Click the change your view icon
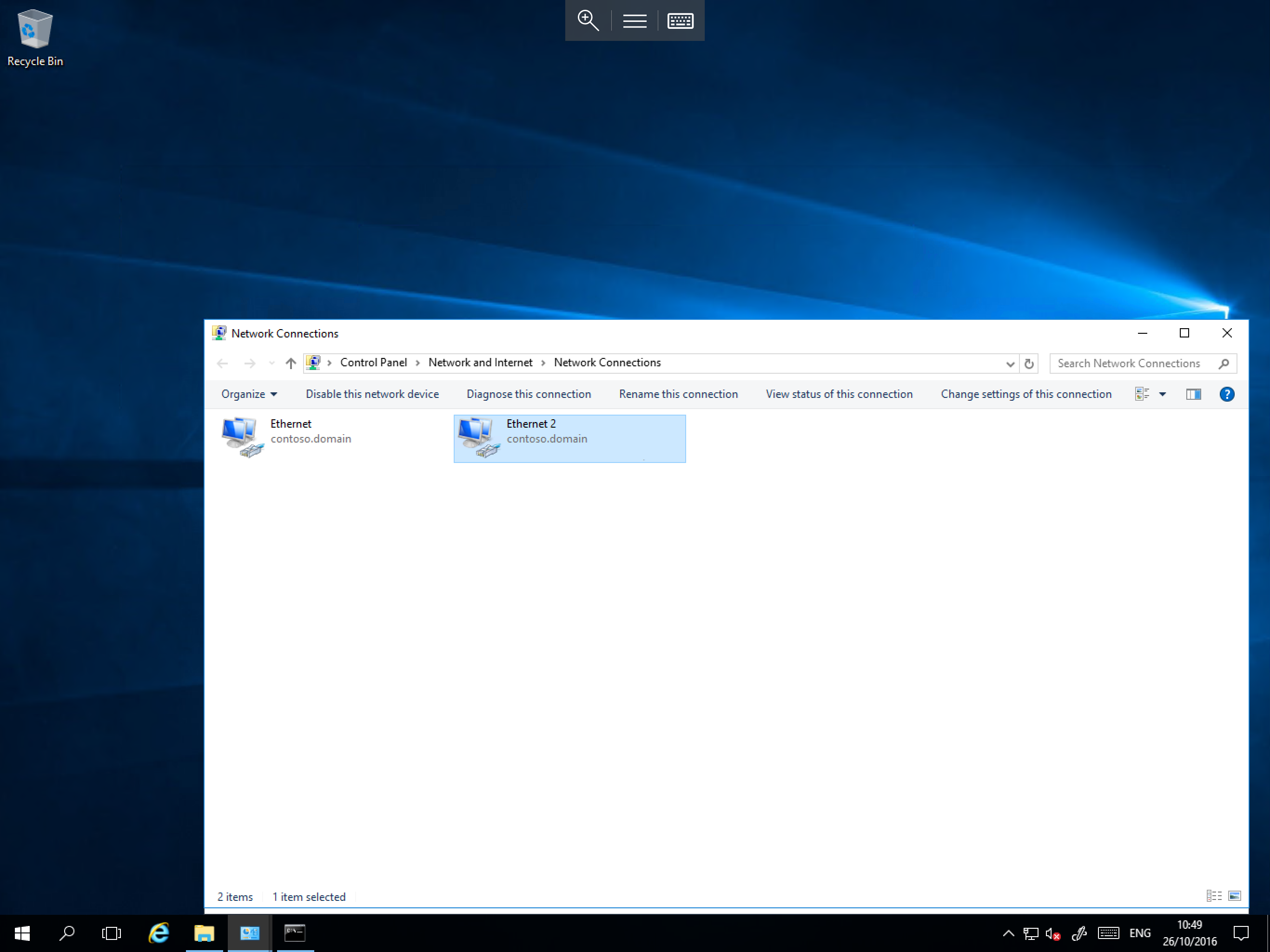Image resolution: width=1270 pixels, height=952 pixels. 1141,394
